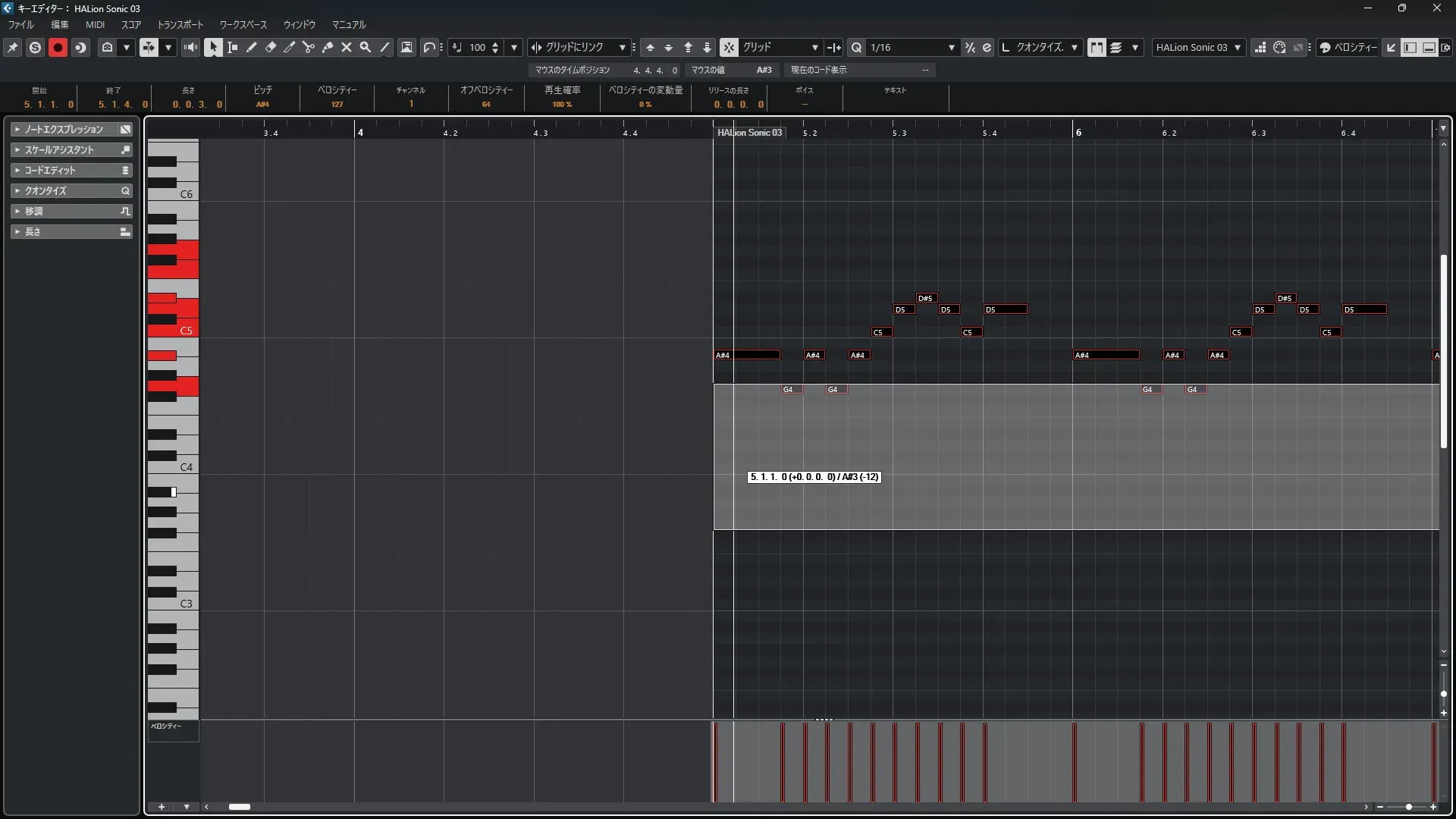The width and height of the screenshot is (1456, 819).
Task: Open the grid type dropdown
Action: pos(814,47)
